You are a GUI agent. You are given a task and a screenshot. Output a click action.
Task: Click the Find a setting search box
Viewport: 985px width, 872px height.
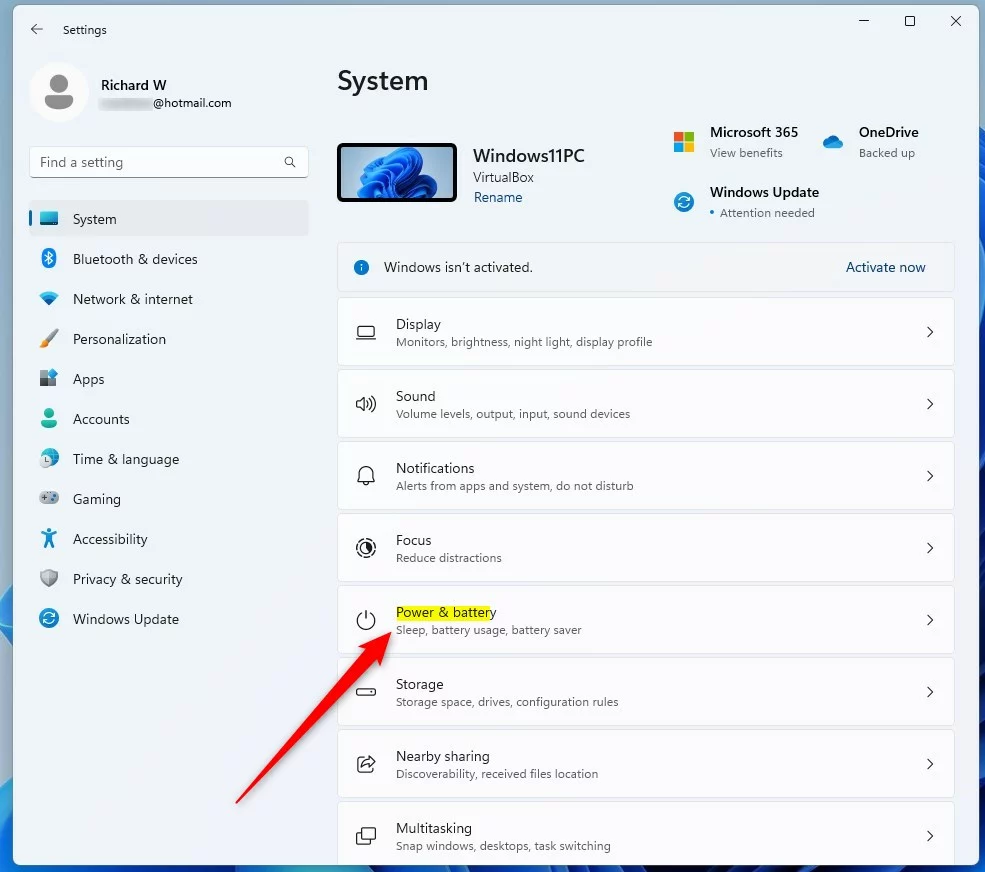[x=160, y=162]
